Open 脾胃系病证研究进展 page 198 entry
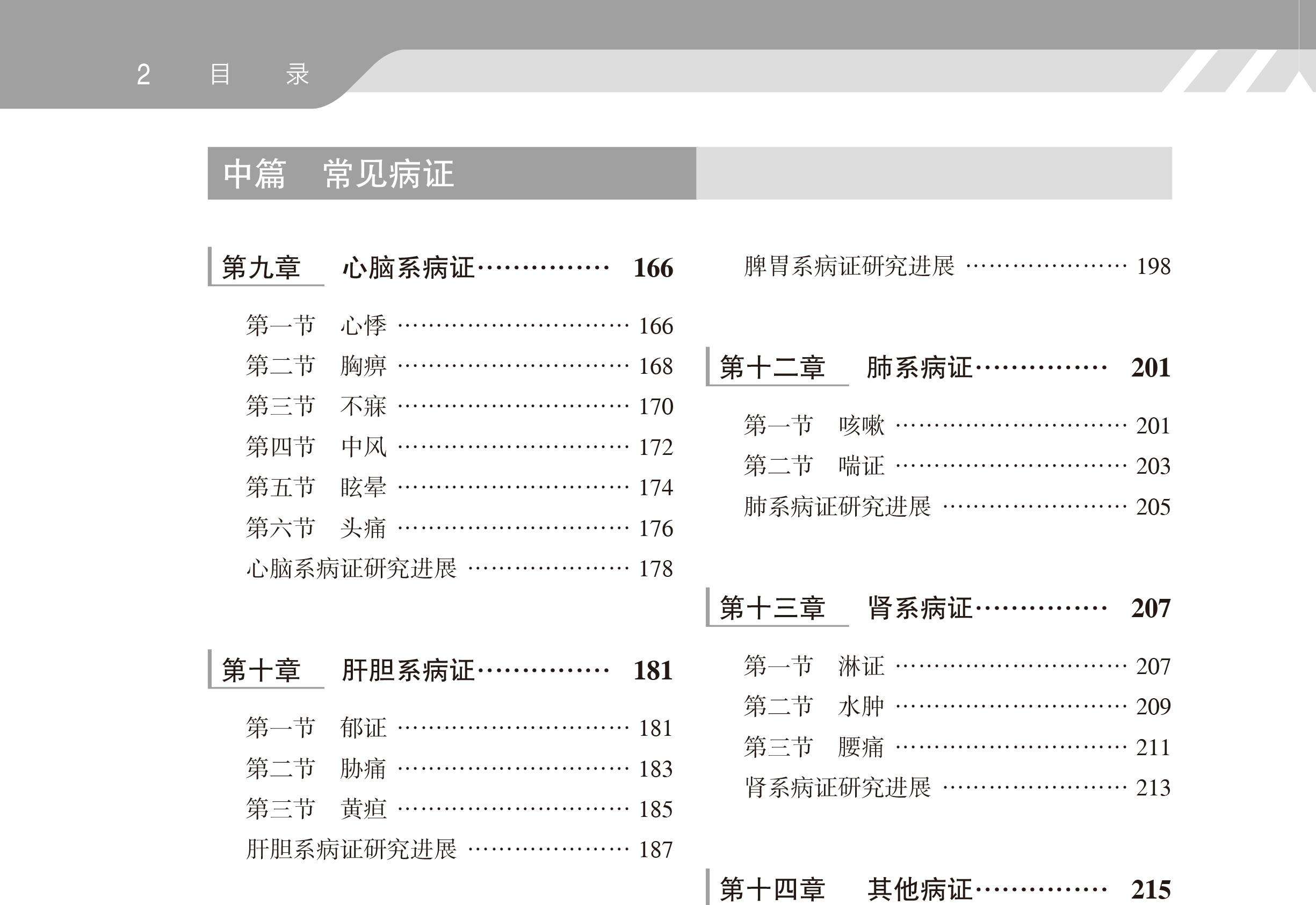 point(849,266)
